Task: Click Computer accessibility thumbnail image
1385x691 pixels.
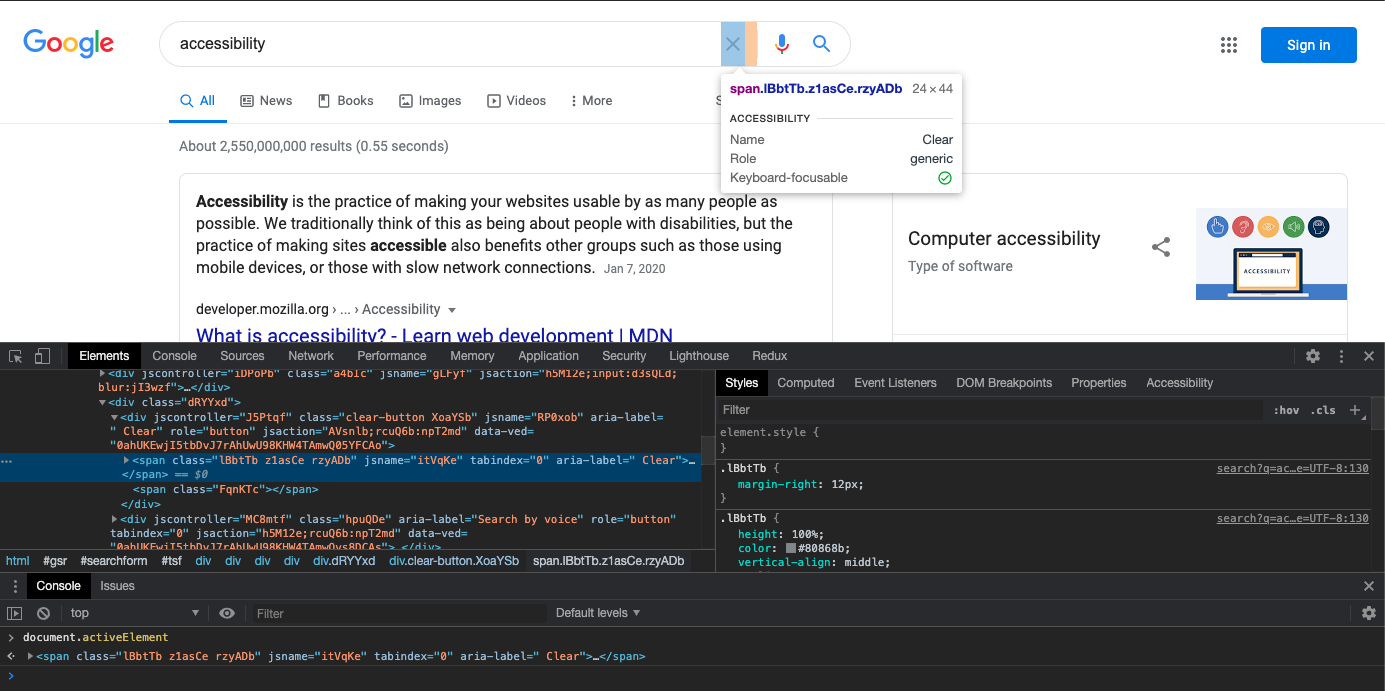Action: click(x=1271, y=254)
